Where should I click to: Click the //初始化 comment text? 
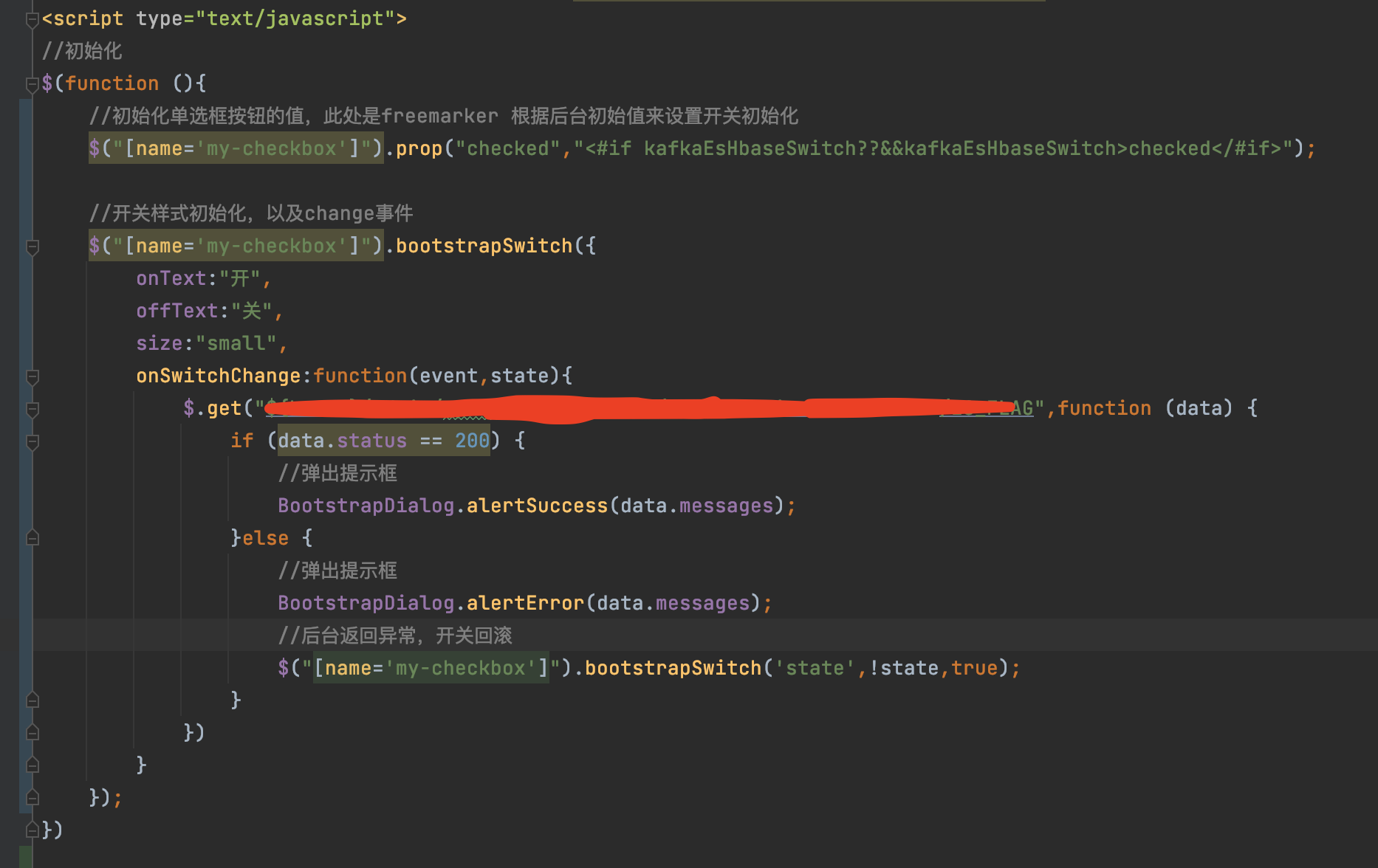click(x=81, y=50)
